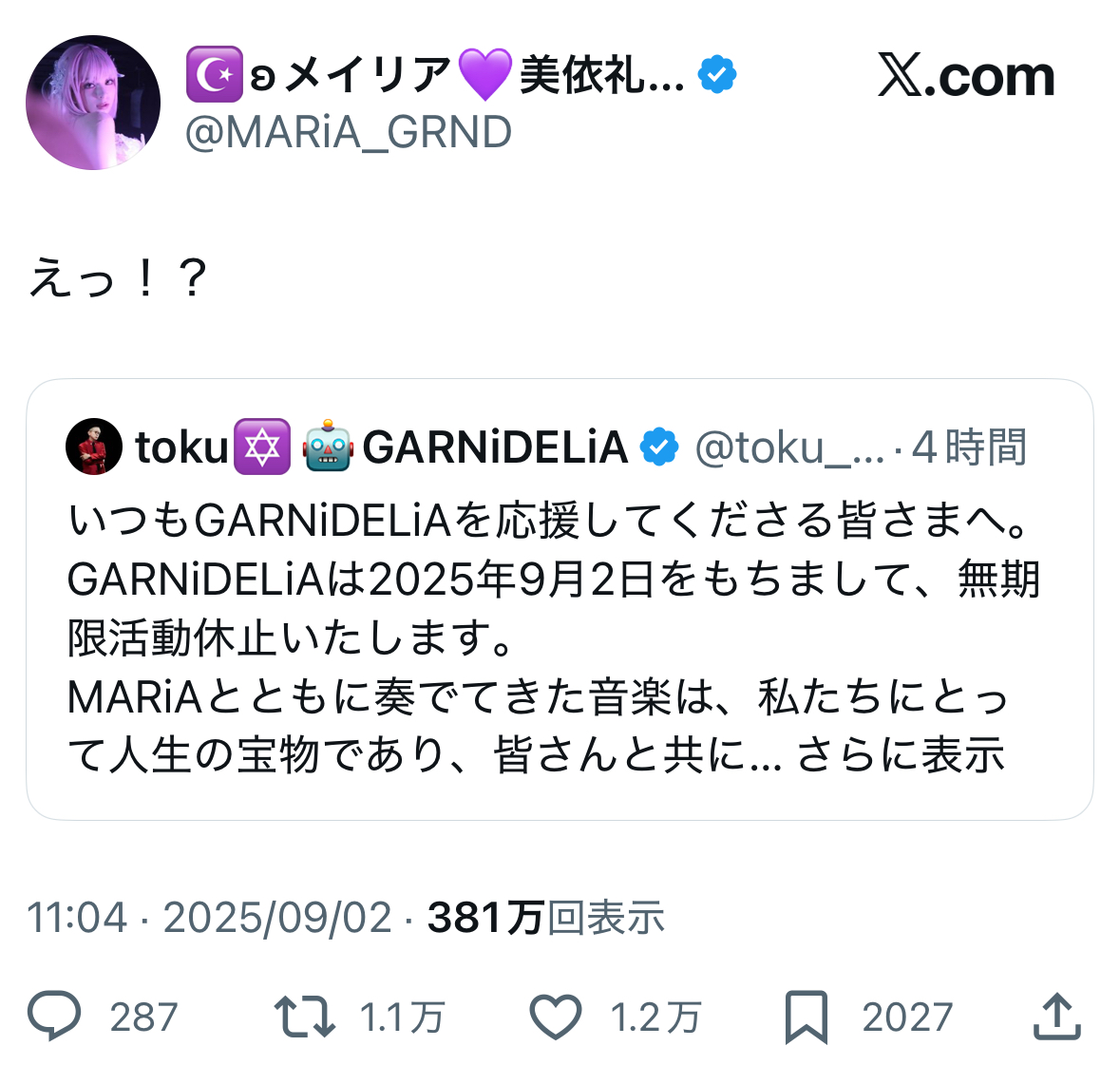Open MARiA's round profile picture

click(x=93, y=103)
